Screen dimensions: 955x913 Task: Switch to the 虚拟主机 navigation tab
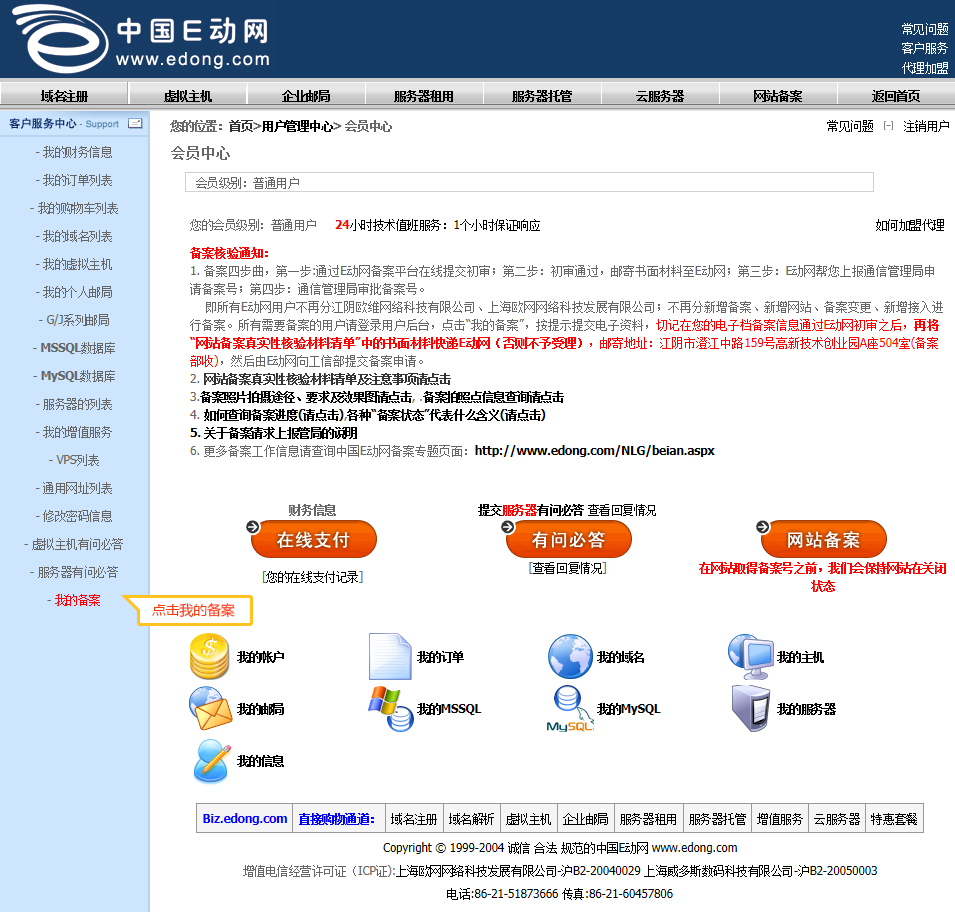point(188,96)
